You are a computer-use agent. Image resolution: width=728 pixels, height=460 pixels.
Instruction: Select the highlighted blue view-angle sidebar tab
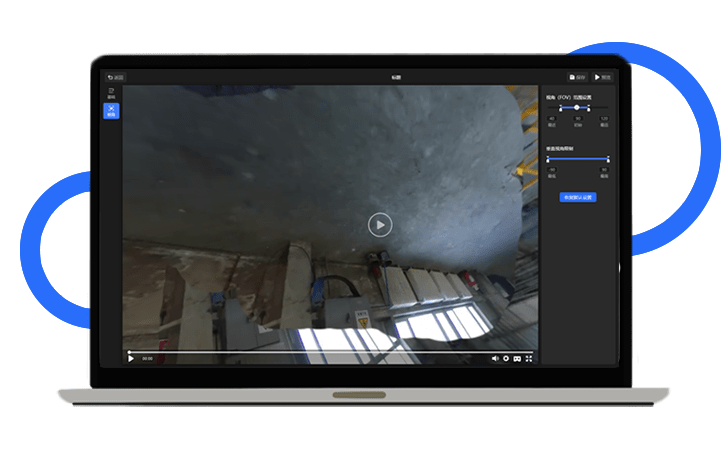click(x=111, y=111)
